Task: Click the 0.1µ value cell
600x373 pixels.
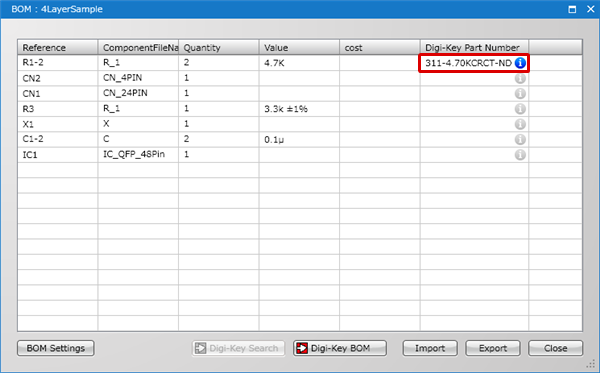Action: 299,139
